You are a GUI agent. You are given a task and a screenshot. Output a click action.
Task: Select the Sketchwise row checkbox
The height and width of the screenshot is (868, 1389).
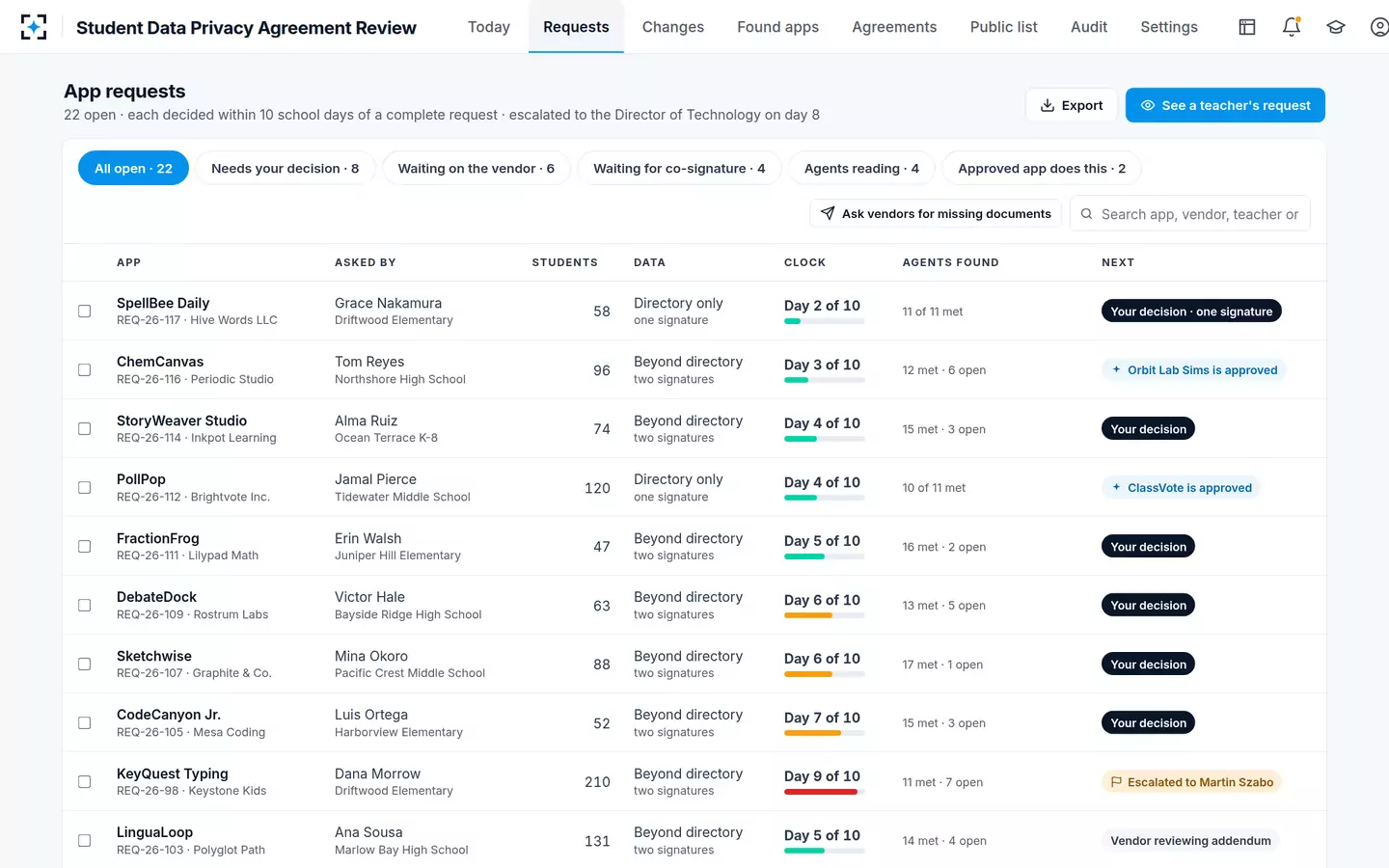[x=85, y=664]
